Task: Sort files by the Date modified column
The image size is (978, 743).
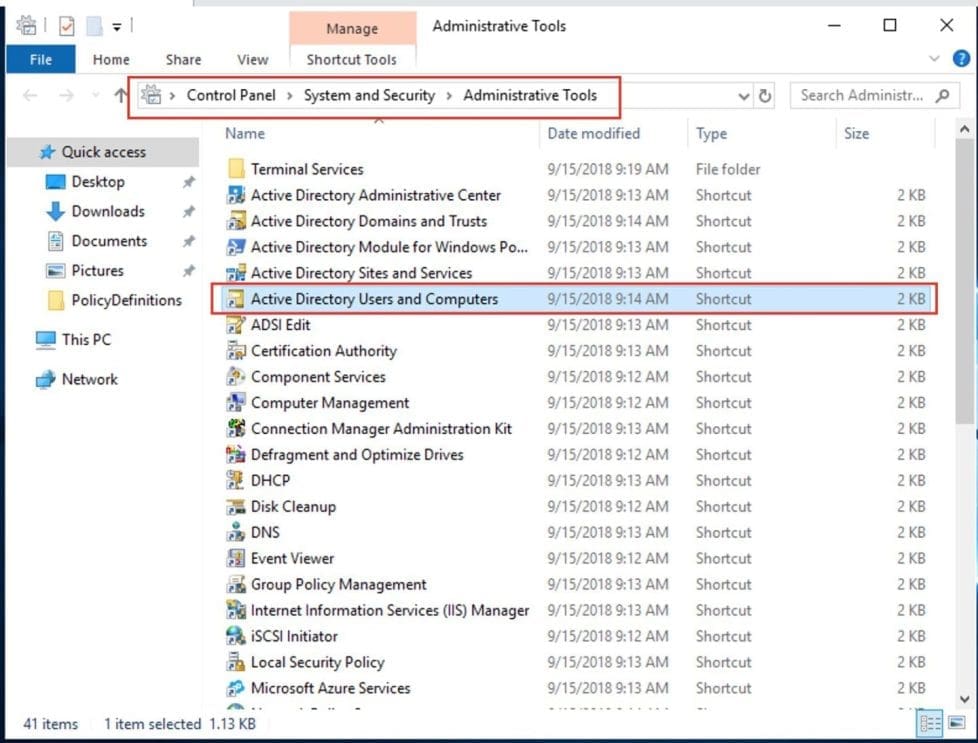Action: click(592, 133)
